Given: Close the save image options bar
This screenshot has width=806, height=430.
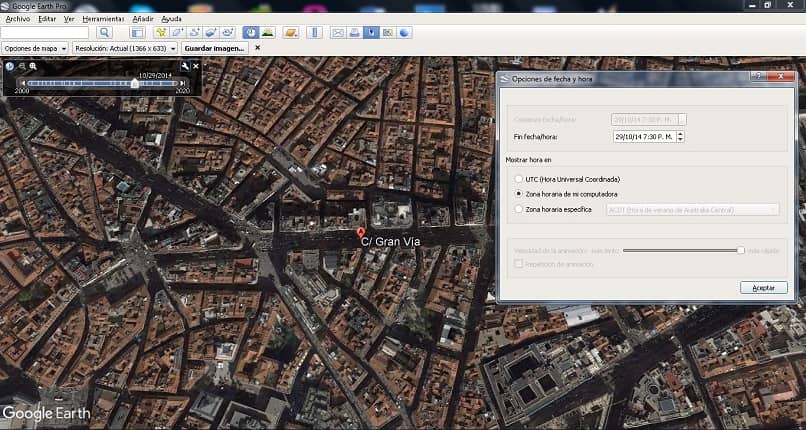Looking at the screenshot, I should (x=258, y=48).
